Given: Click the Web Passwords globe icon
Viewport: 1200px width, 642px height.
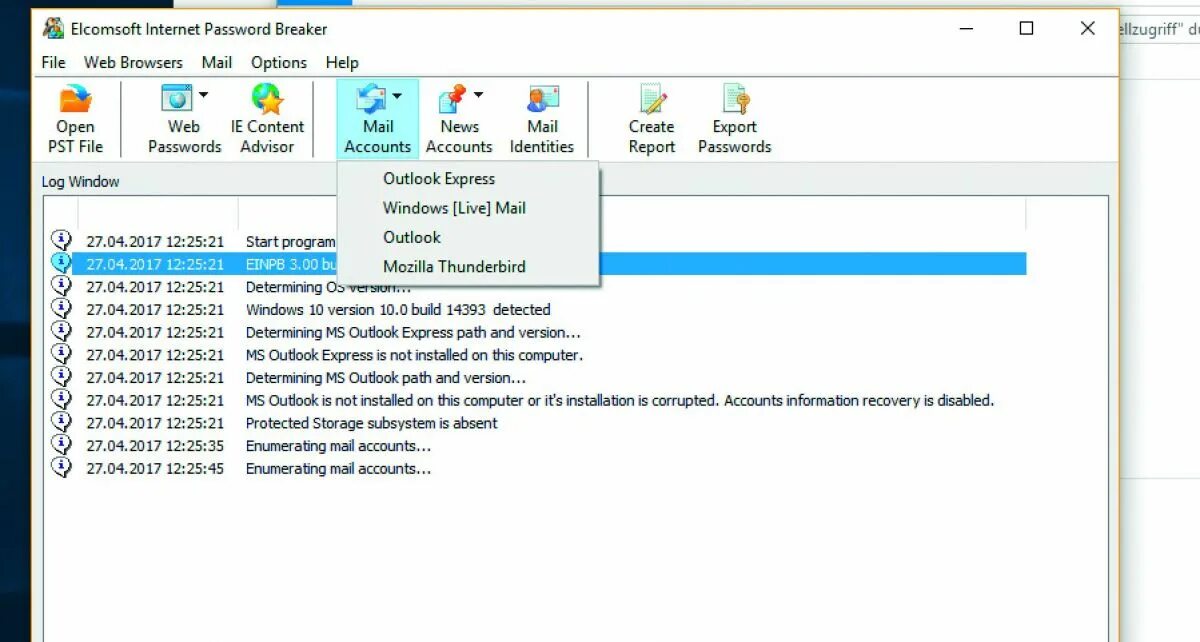Looking at the screenshot, I should click(177, 98).
